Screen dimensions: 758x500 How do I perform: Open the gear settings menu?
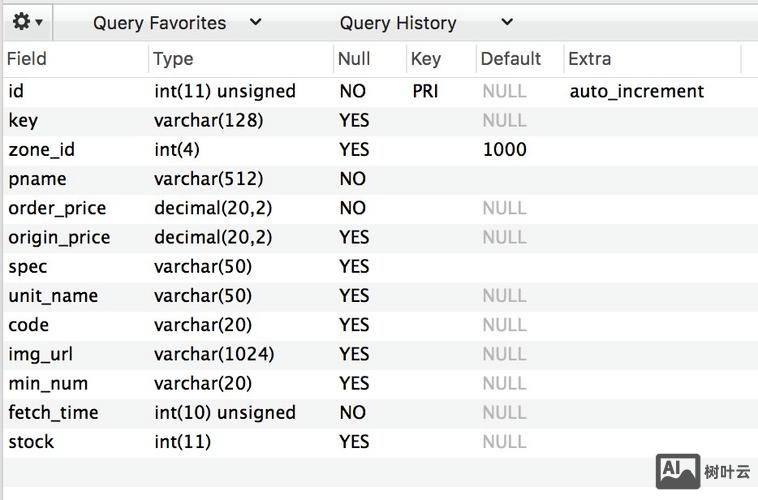pyautogui.click(x=26, y=22)
